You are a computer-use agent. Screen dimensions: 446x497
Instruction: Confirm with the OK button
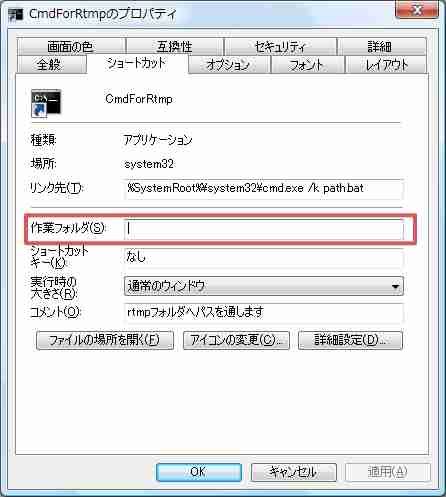[x=199, y=472]
